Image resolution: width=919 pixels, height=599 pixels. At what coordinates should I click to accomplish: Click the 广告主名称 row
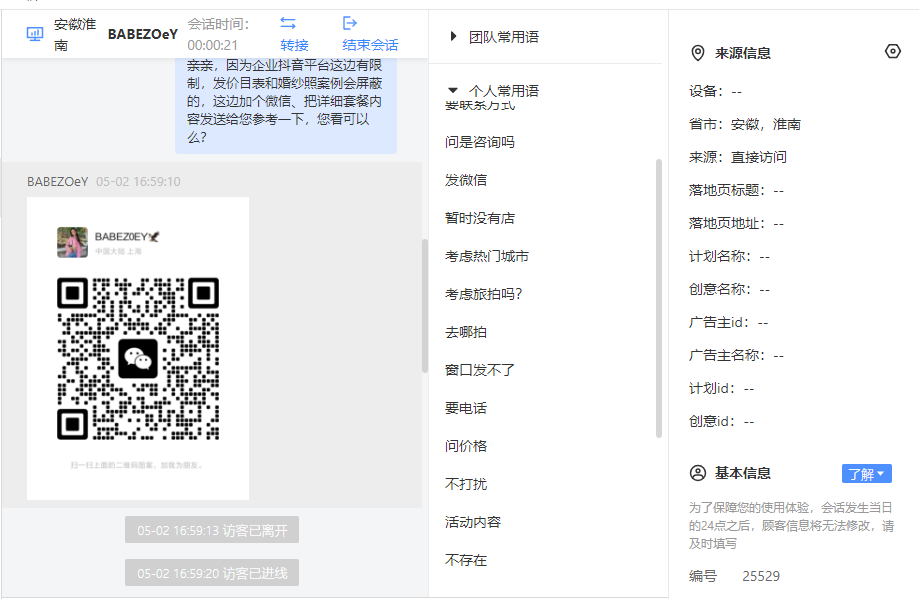point(736,355)
